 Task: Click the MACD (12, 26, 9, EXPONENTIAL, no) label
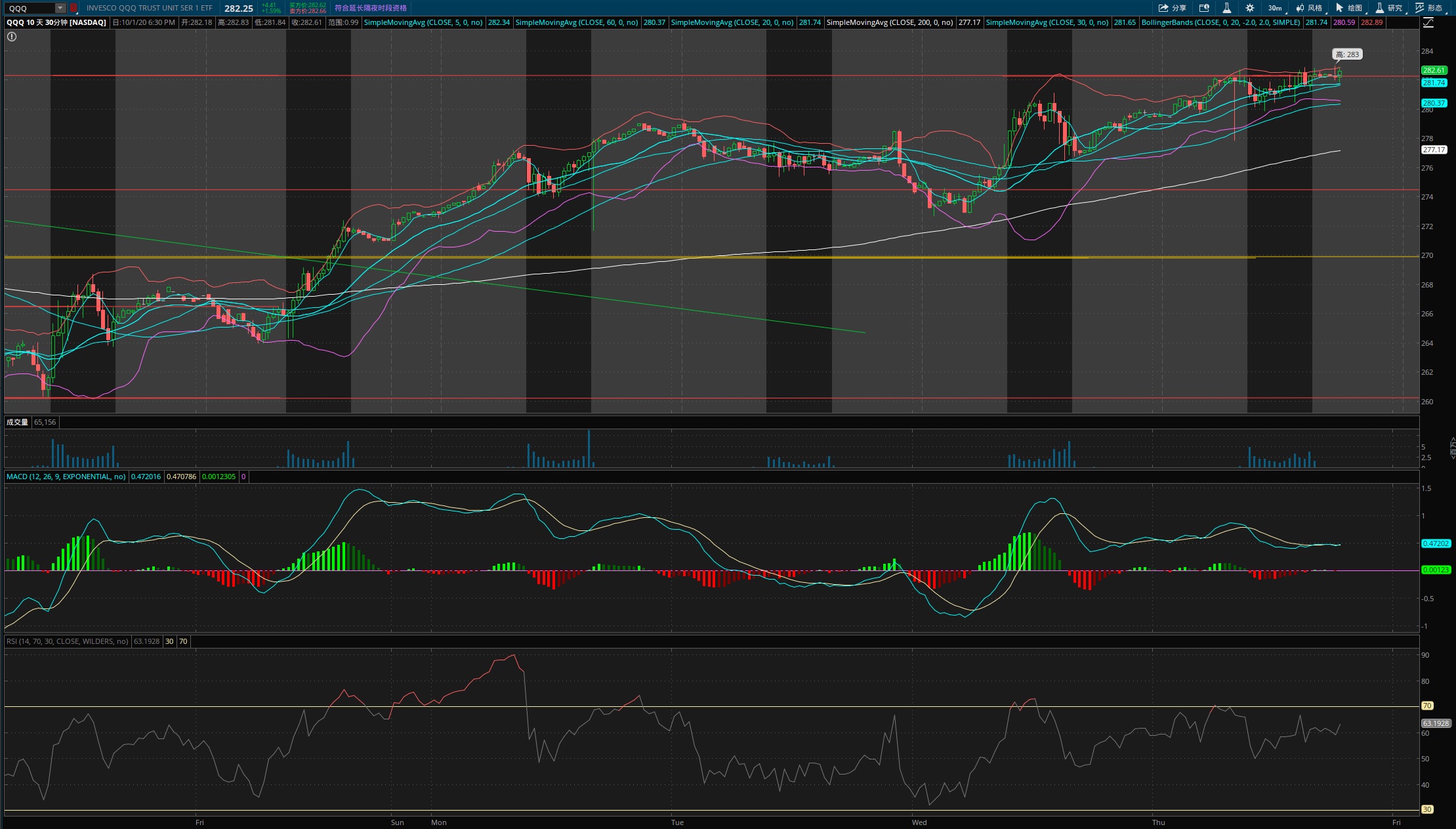click(66, 477)
